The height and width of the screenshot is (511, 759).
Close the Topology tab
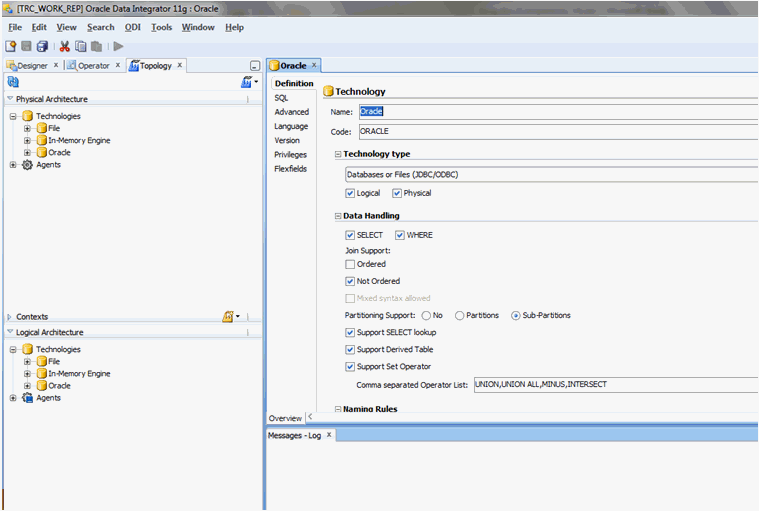coord(180,65)
